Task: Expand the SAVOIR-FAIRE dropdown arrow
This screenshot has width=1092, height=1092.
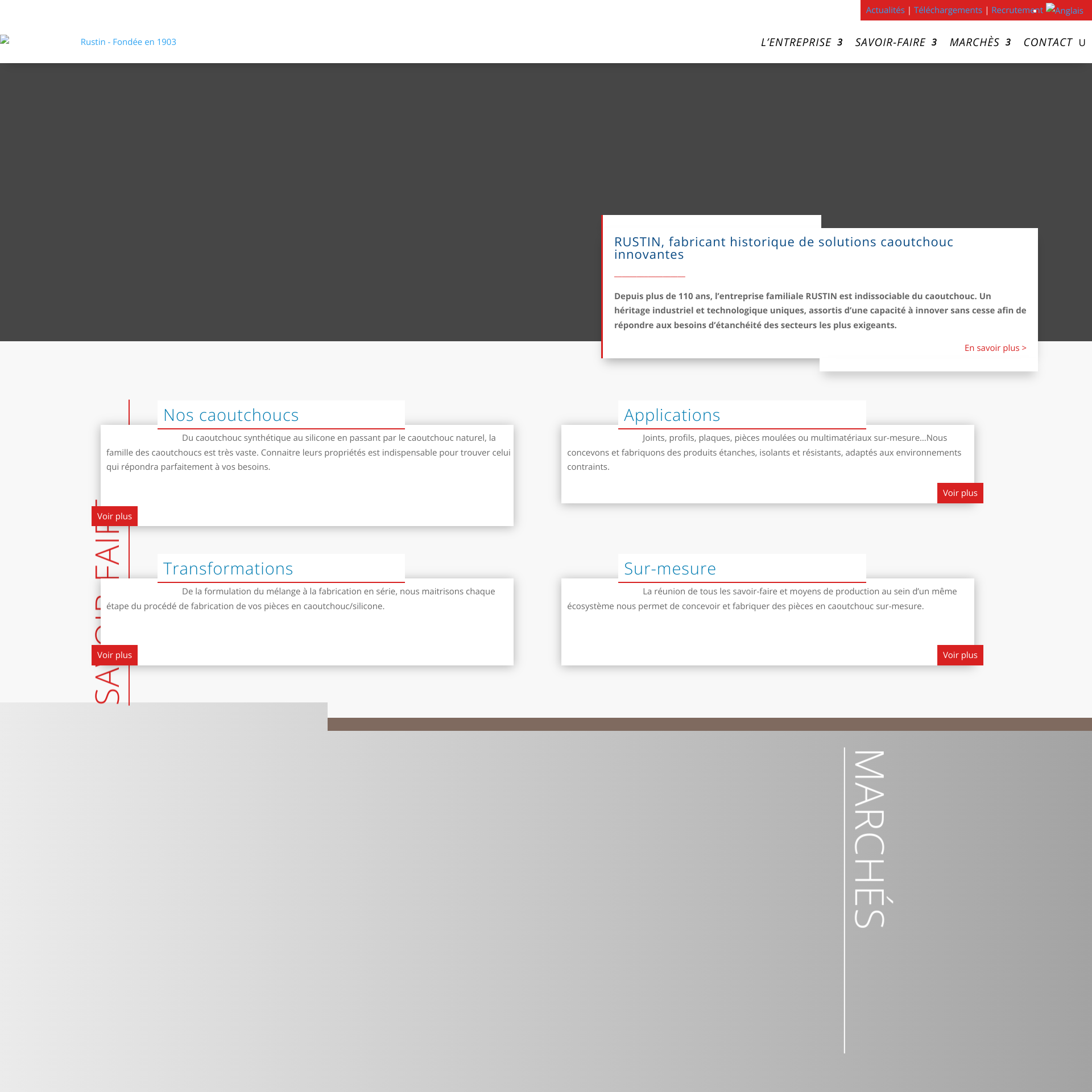Action: 934,43
